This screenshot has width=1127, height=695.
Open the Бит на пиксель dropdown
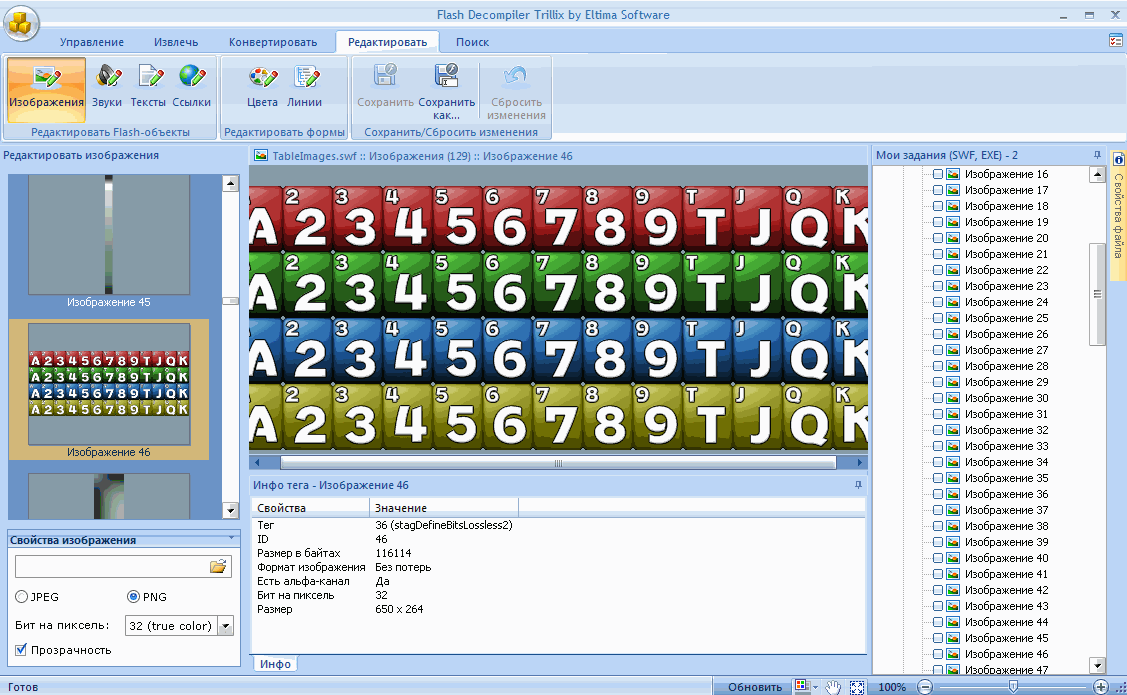click(x=225, y=626)
